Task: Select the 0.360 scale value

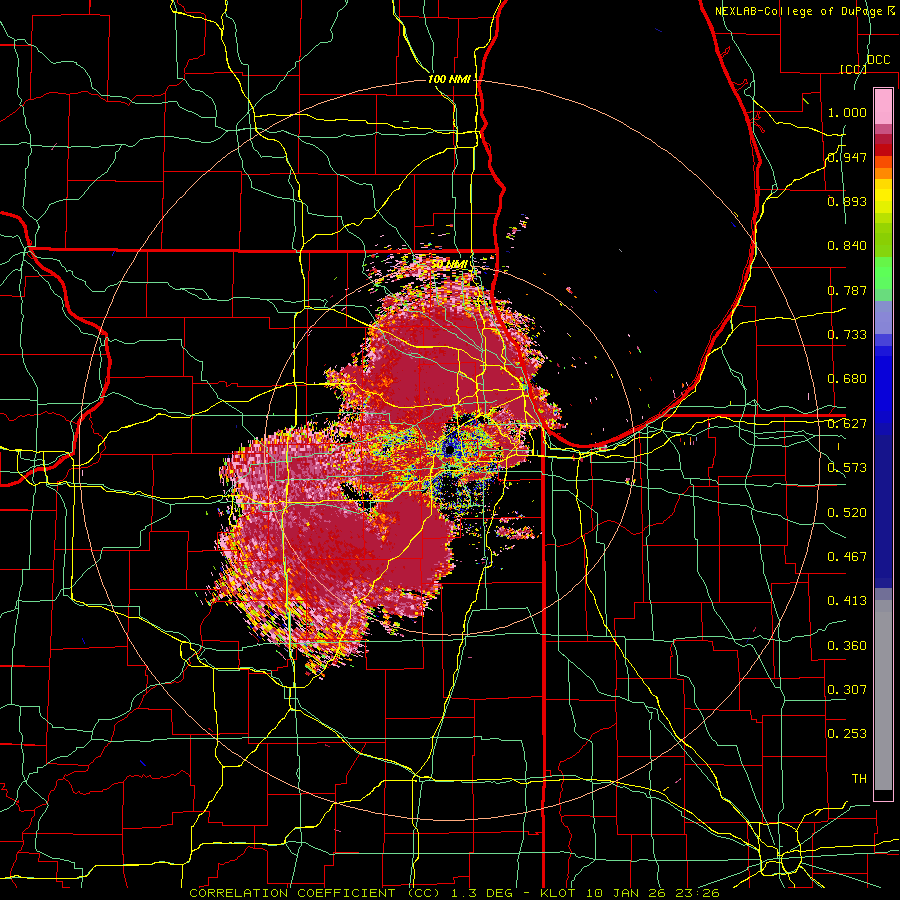Action: click(847, 646)
